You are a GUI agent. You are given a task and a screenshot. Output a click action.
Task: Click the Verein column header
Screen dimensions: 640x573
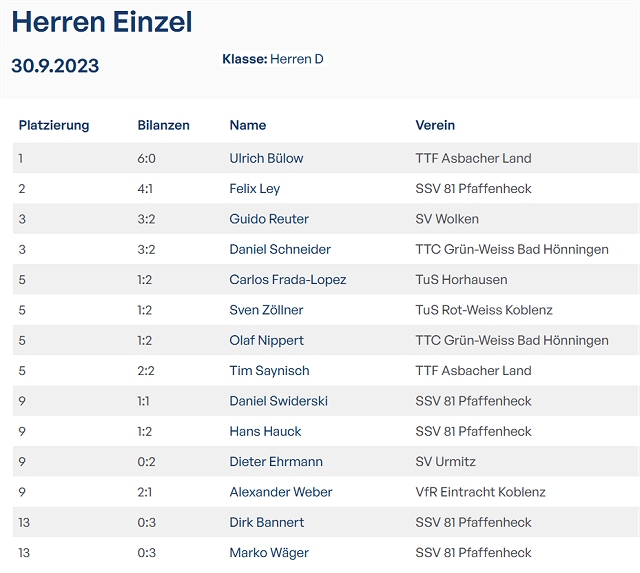coord(435,125)
